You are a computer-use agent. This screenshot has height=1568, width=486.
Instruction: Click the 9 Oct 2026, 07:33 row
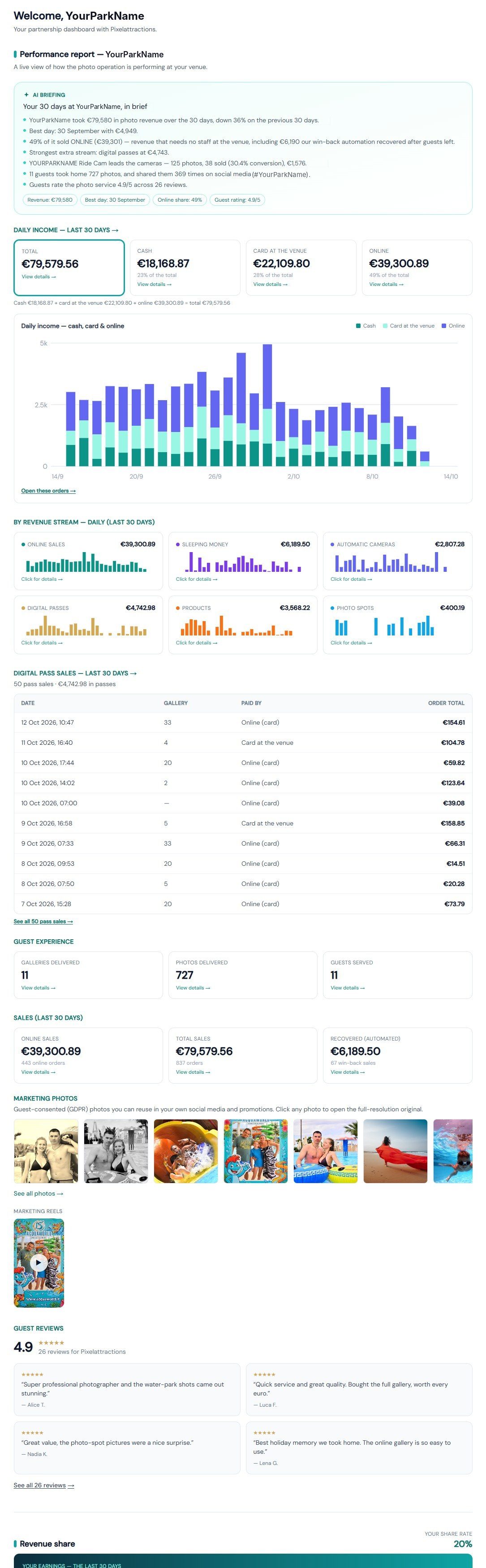click(x=243, y=843)
